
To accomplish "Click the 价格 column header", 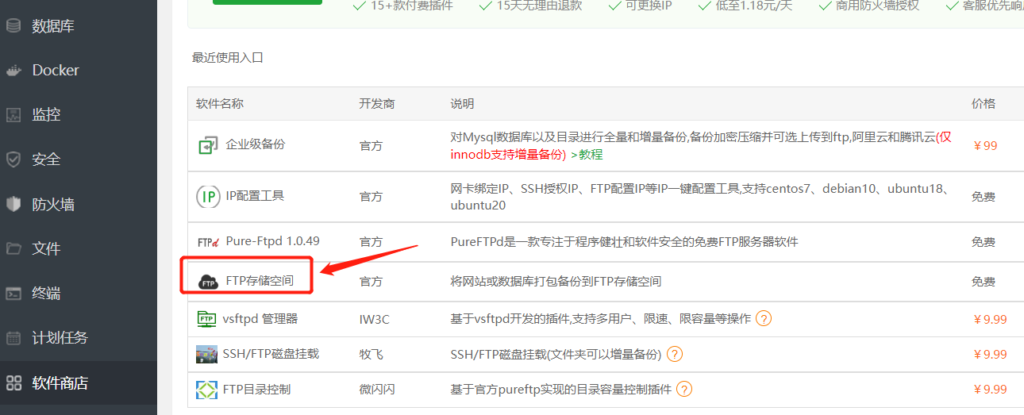I will 984,103.
